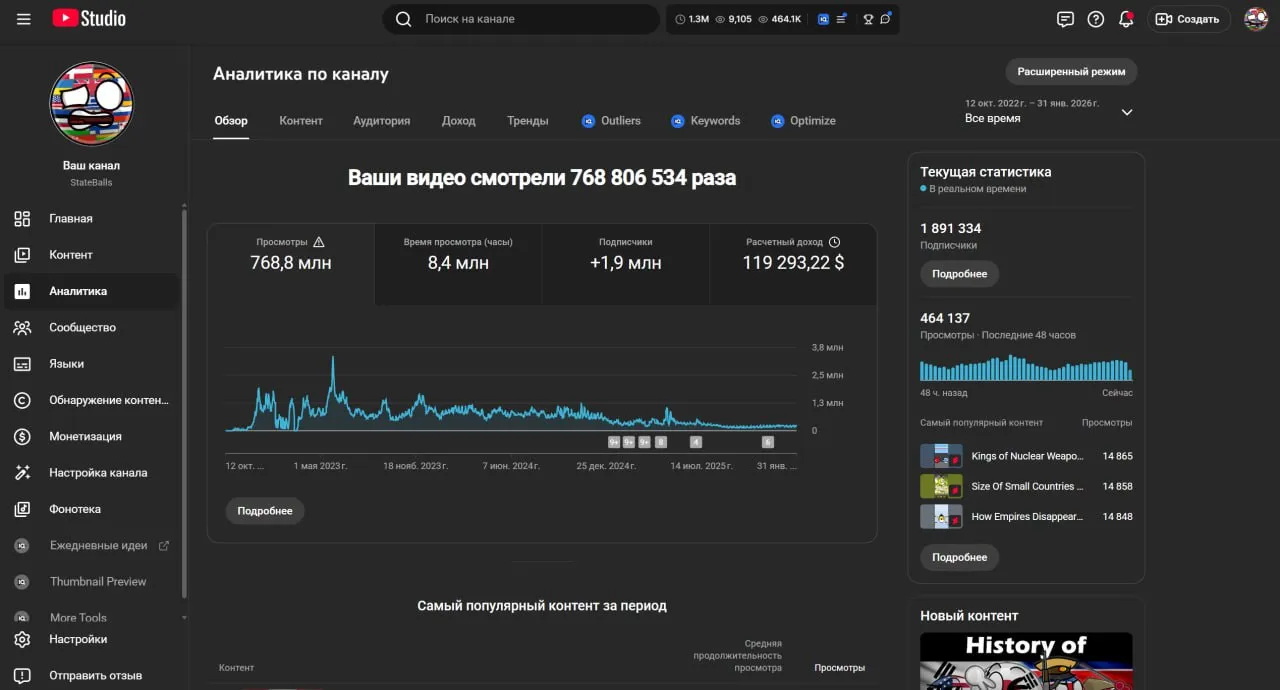Viewport: 1280px width, 690px height.
Task: Open the help question mark icon
Action: 1096,19
